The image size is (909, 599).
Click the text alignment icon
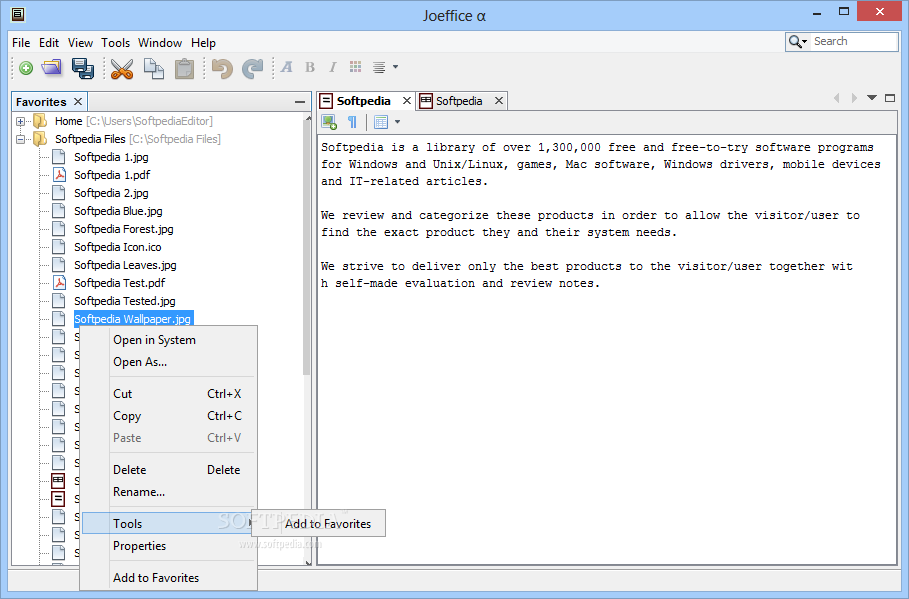click(379, 67)
